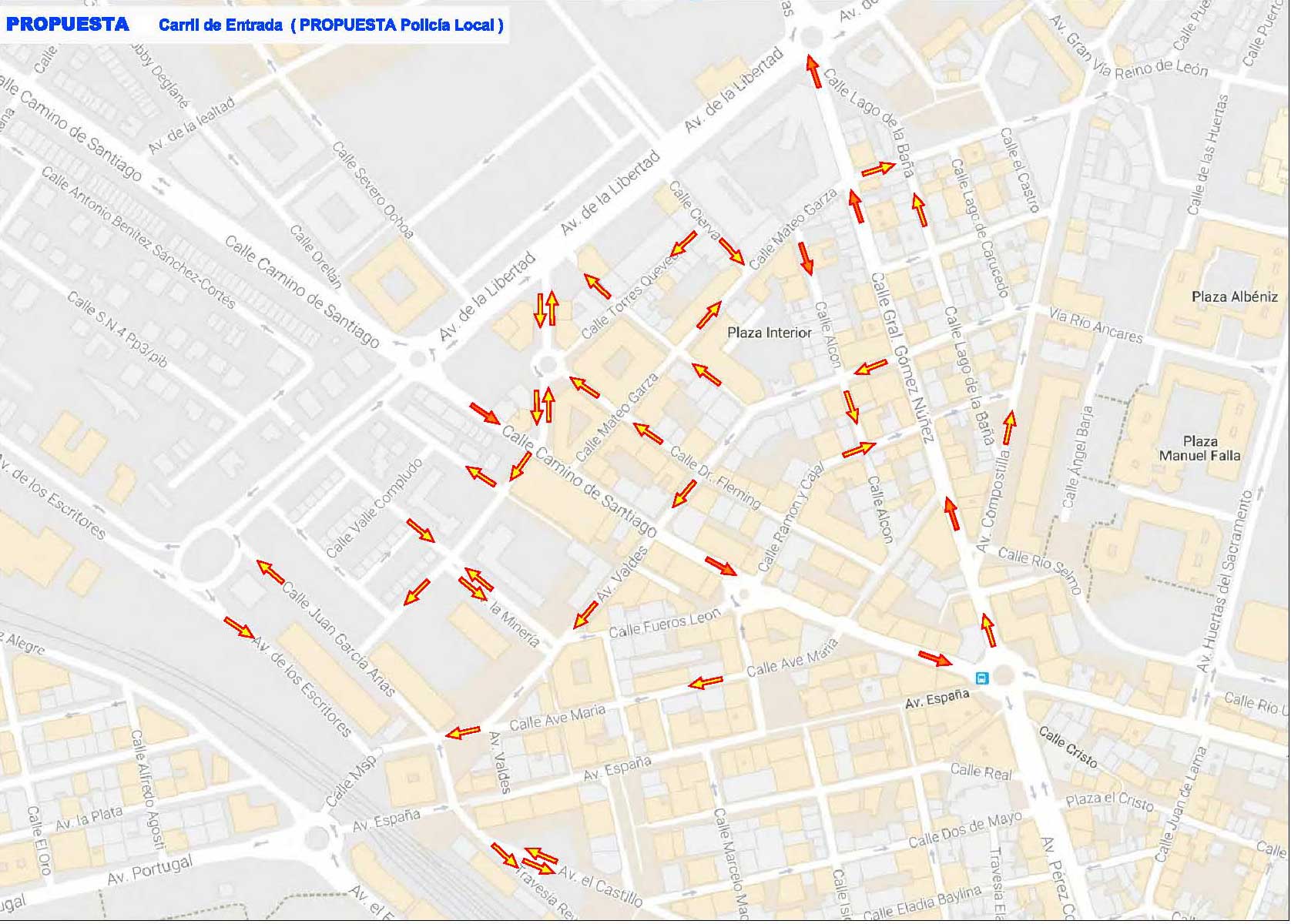
Task: Select the 'Calle Ramon y Cajal' label
Action: (x=791, y=517)
